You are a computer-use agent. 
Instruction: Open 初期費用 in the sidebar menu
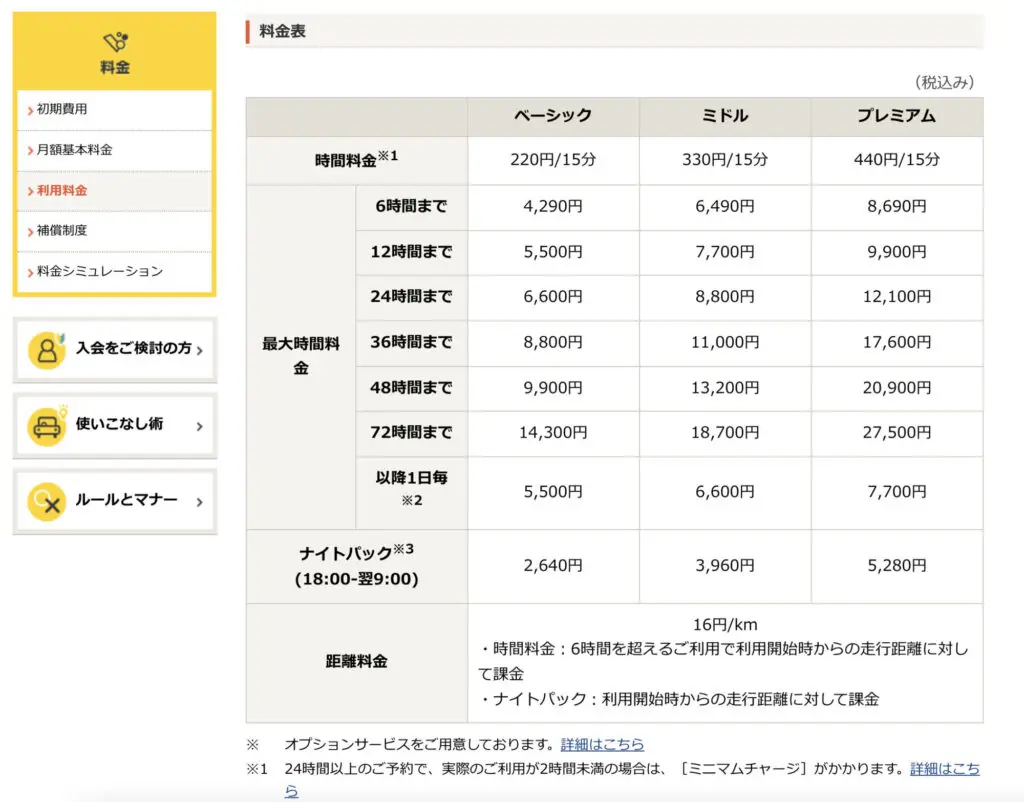[62, 109]
